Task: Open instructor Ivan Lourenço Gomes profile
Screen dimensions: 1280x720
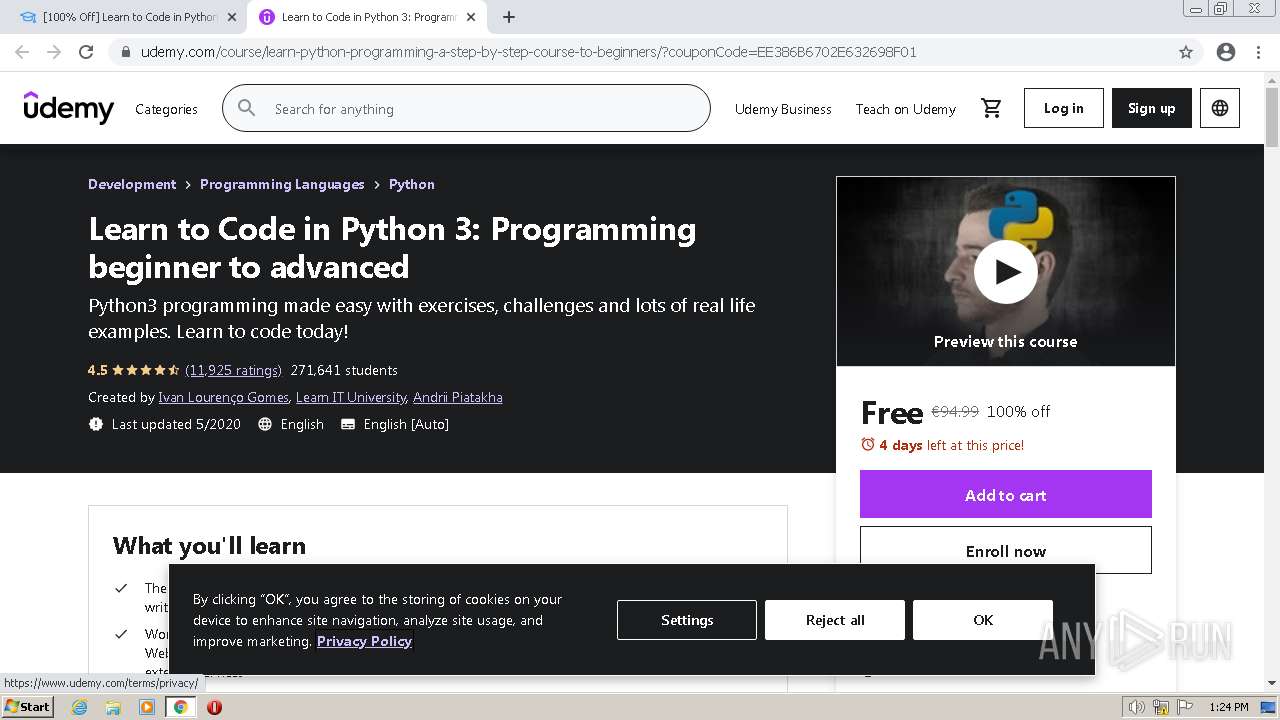Action: (x=223, y=397)
